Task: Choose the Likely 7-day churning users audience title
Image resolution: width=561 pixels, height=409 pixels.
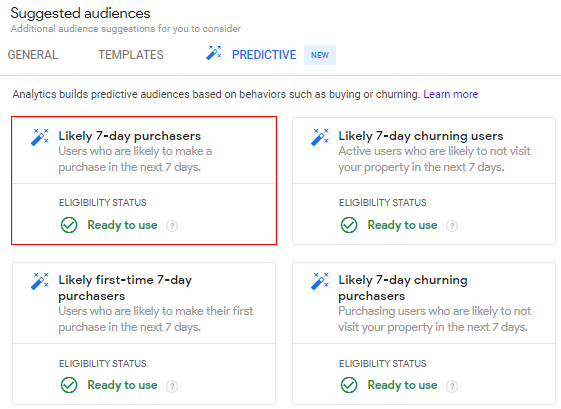Action: 421,136
